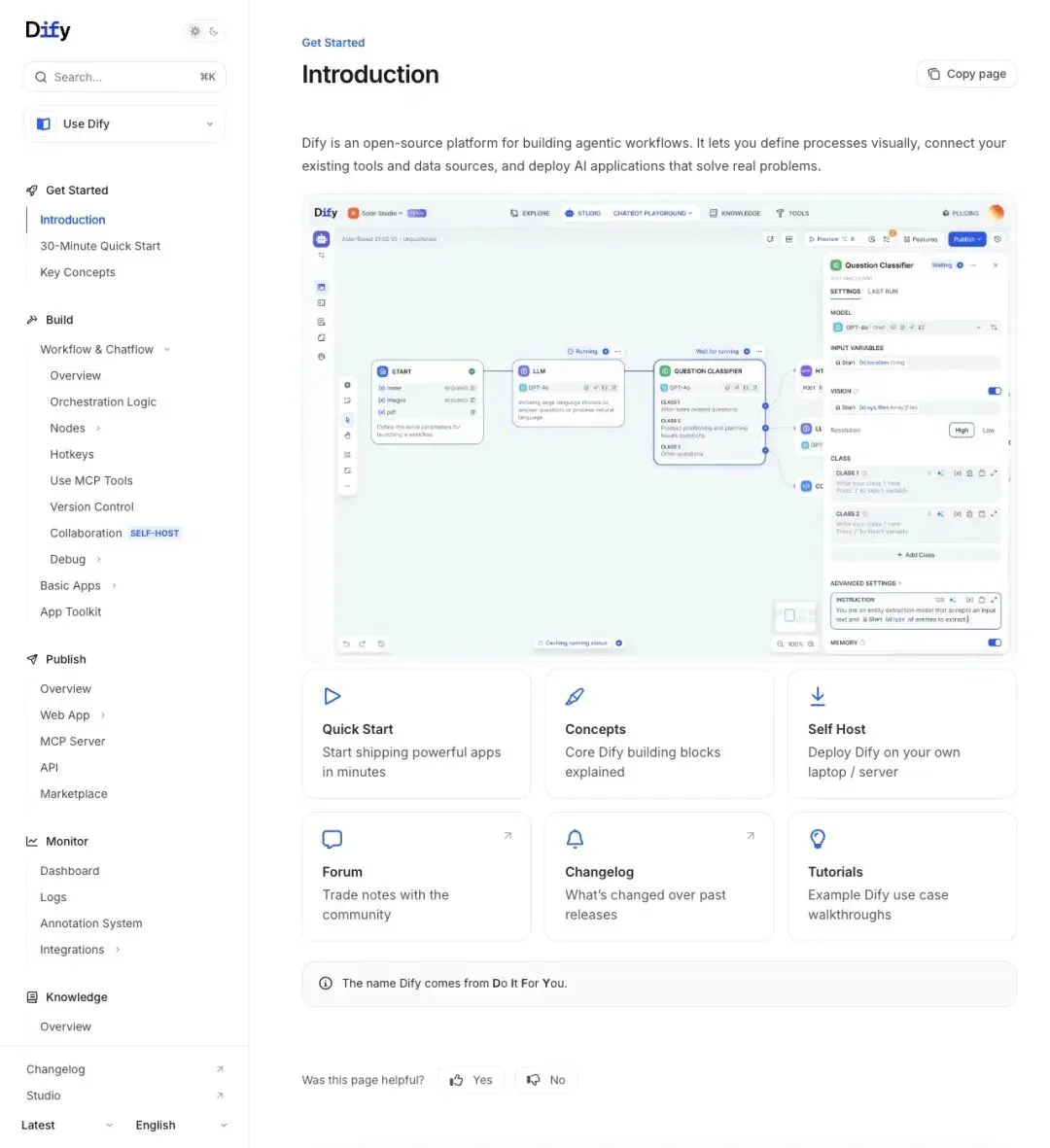Open the Latest version dropdown

pyautogui.click(x=67, y=1126)
